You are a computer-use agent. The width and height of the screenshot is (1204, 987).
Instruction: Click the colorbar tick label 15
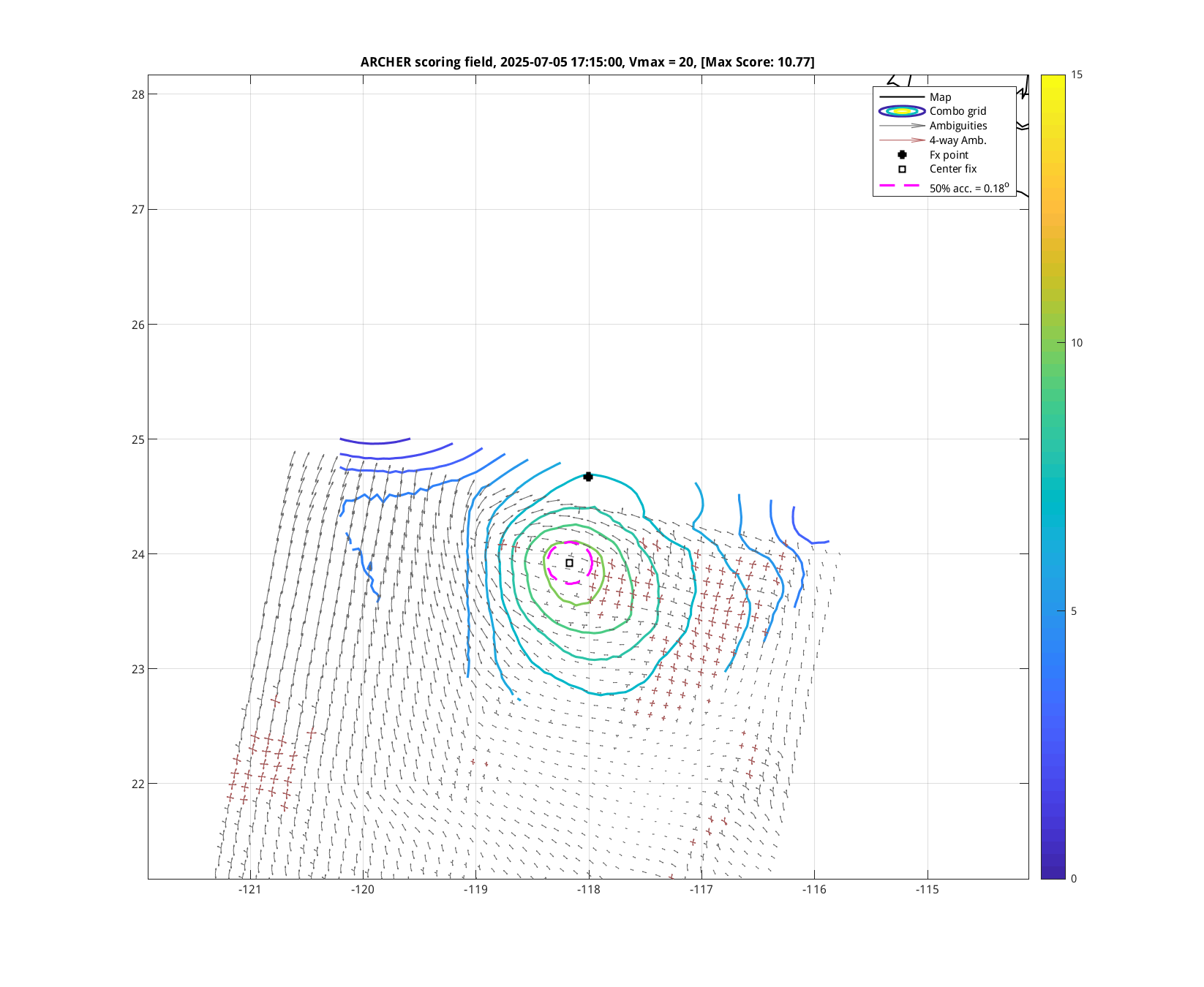point(1077,75)
